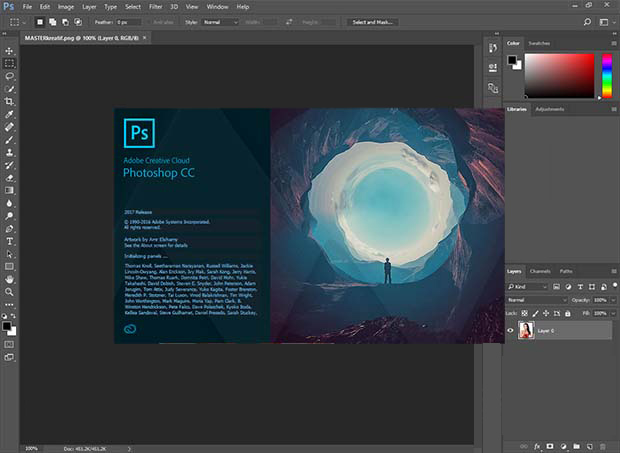This screenshot has height=453, width=620.
Task: Click the Select and Mask button
Action: click(x=372, y=22)
